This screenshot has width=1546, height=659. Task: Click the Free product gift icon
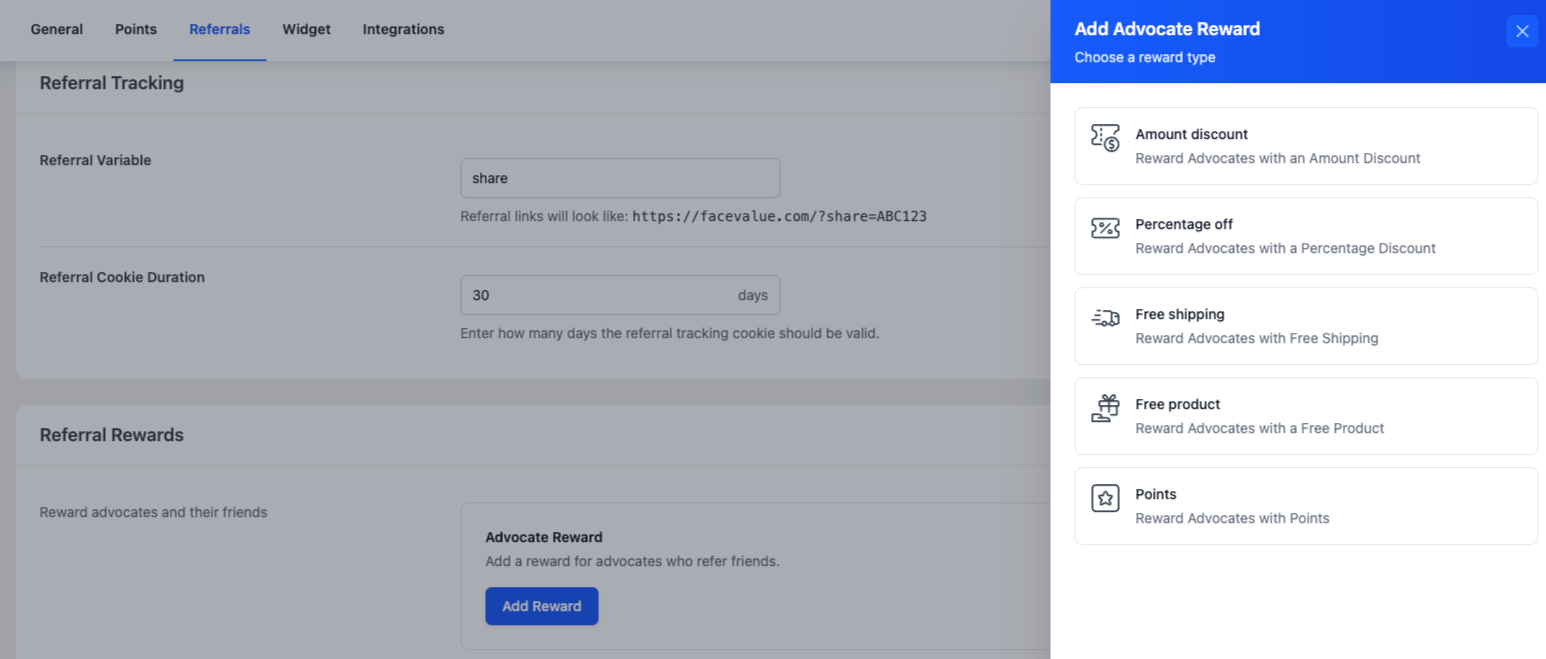[1105, 406]
